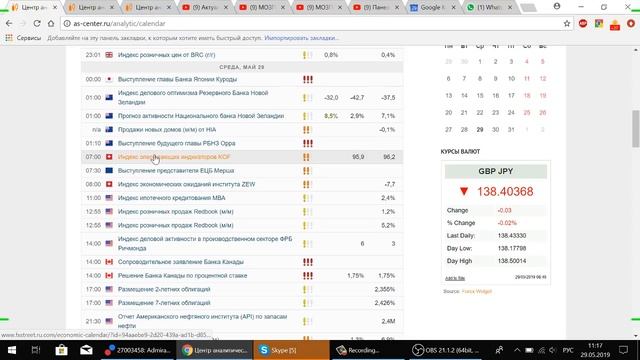
Task: Switch to Recording taskbar window
Action: click(x=368, y=350)
